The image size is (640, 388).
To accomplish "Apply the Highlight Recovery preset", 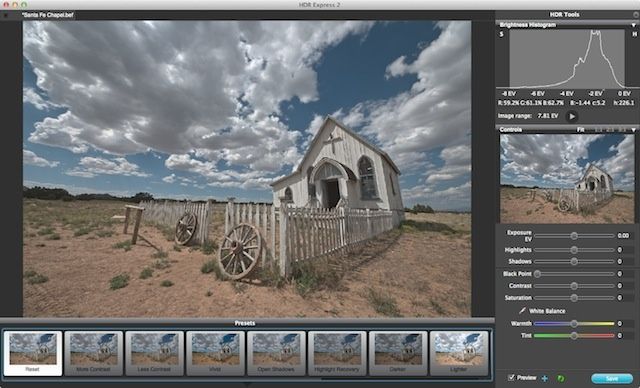I will pyautogui.click(x=337, y=353).
